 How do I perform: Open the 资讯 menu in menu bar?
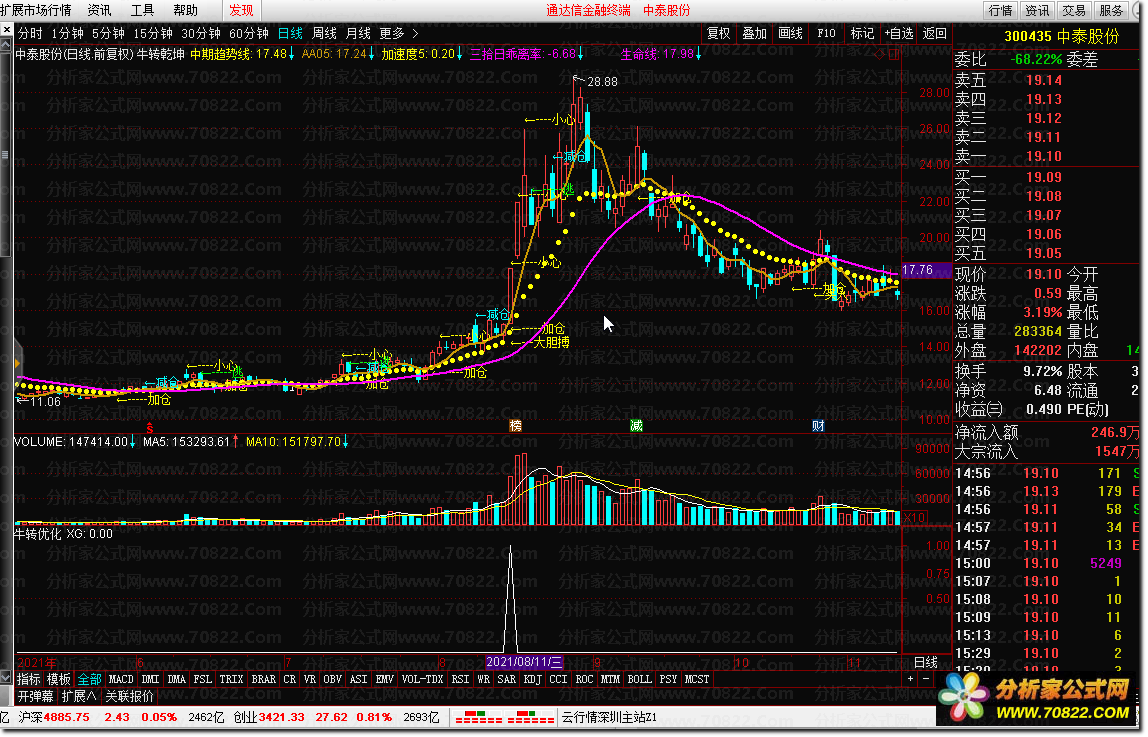coord(100,10)
